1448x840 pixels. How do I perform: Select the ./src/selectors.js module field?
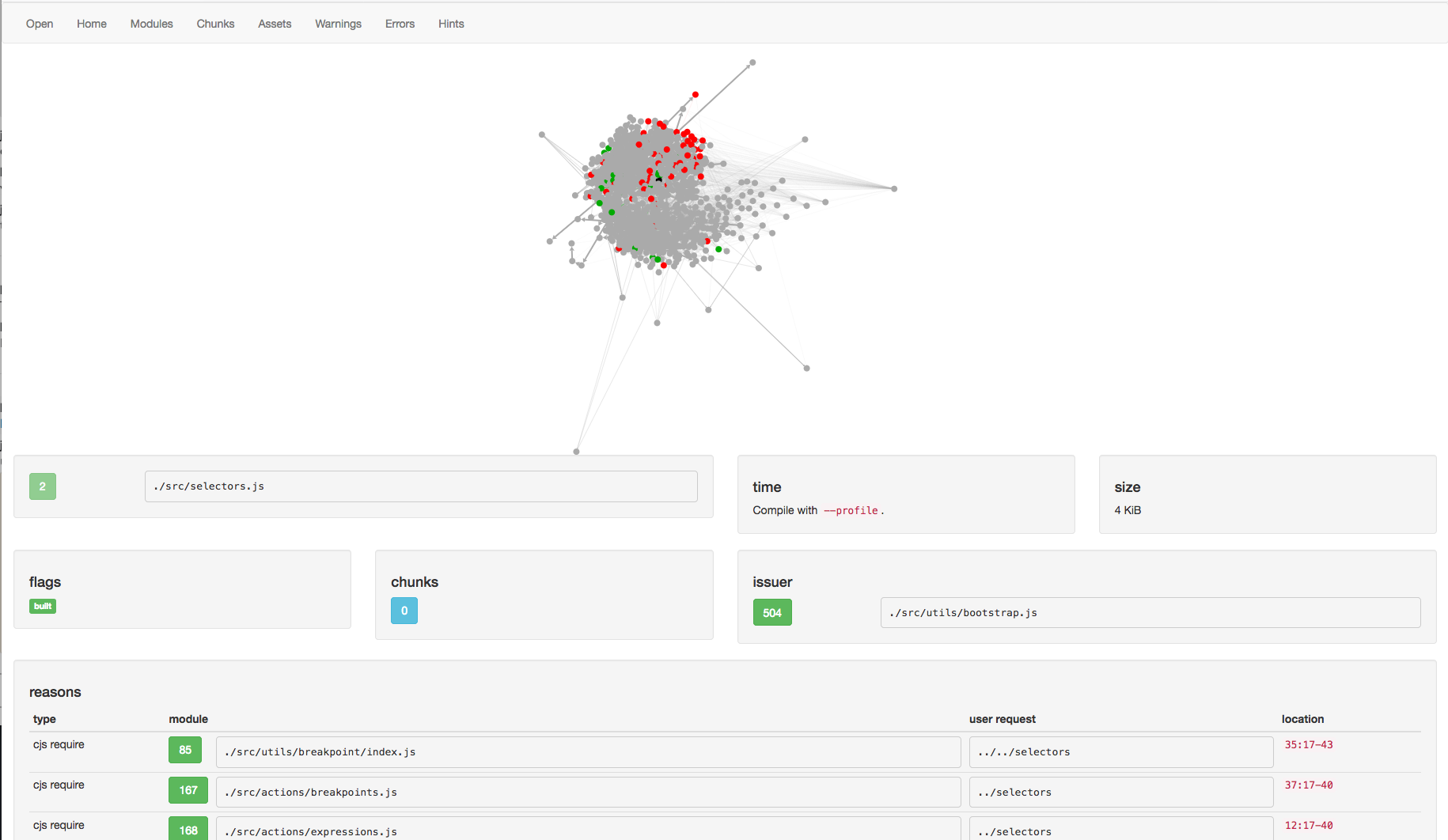[421, 486]
